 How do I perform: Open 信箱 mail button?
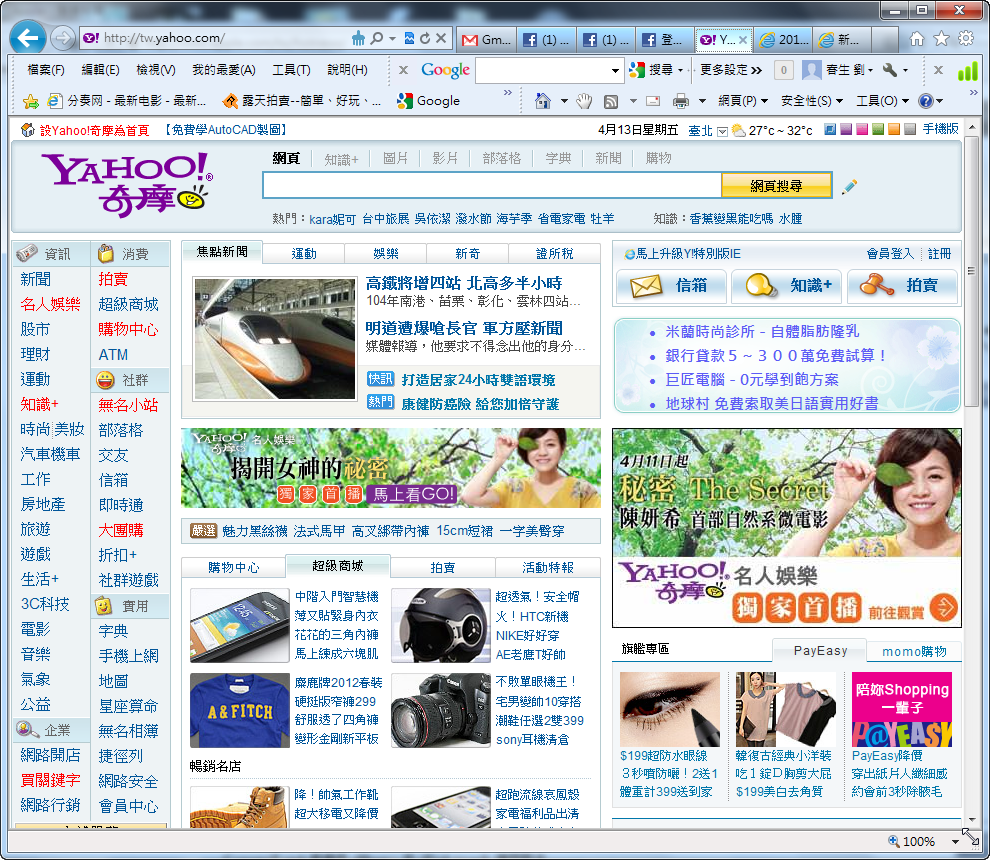[671, 285]
